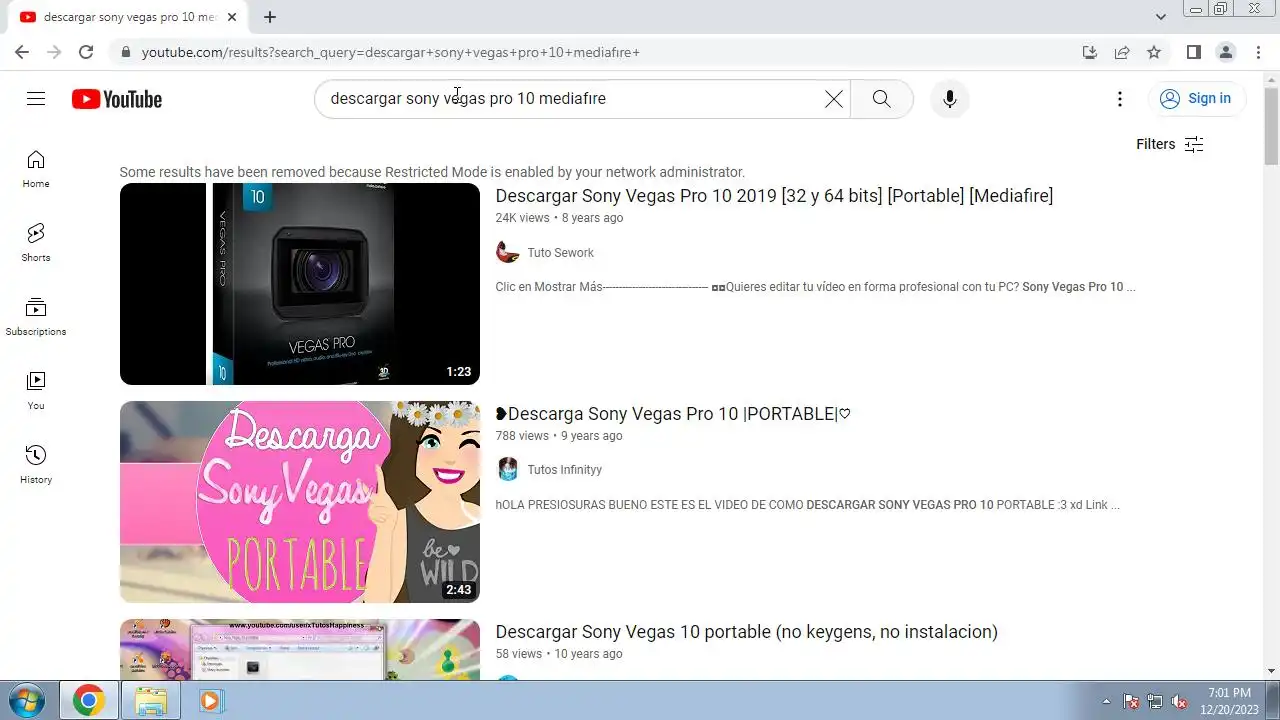Open title Descargar Sony Vegas 10 portable
This screenshot has height=720, width=1280.
[746, 632]
